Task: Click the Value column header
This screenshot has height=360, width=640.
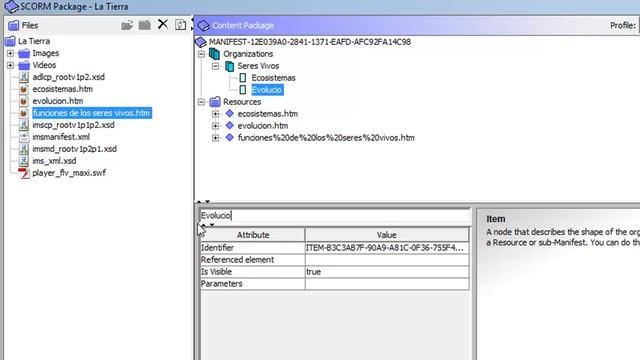Action: [387, 235]
